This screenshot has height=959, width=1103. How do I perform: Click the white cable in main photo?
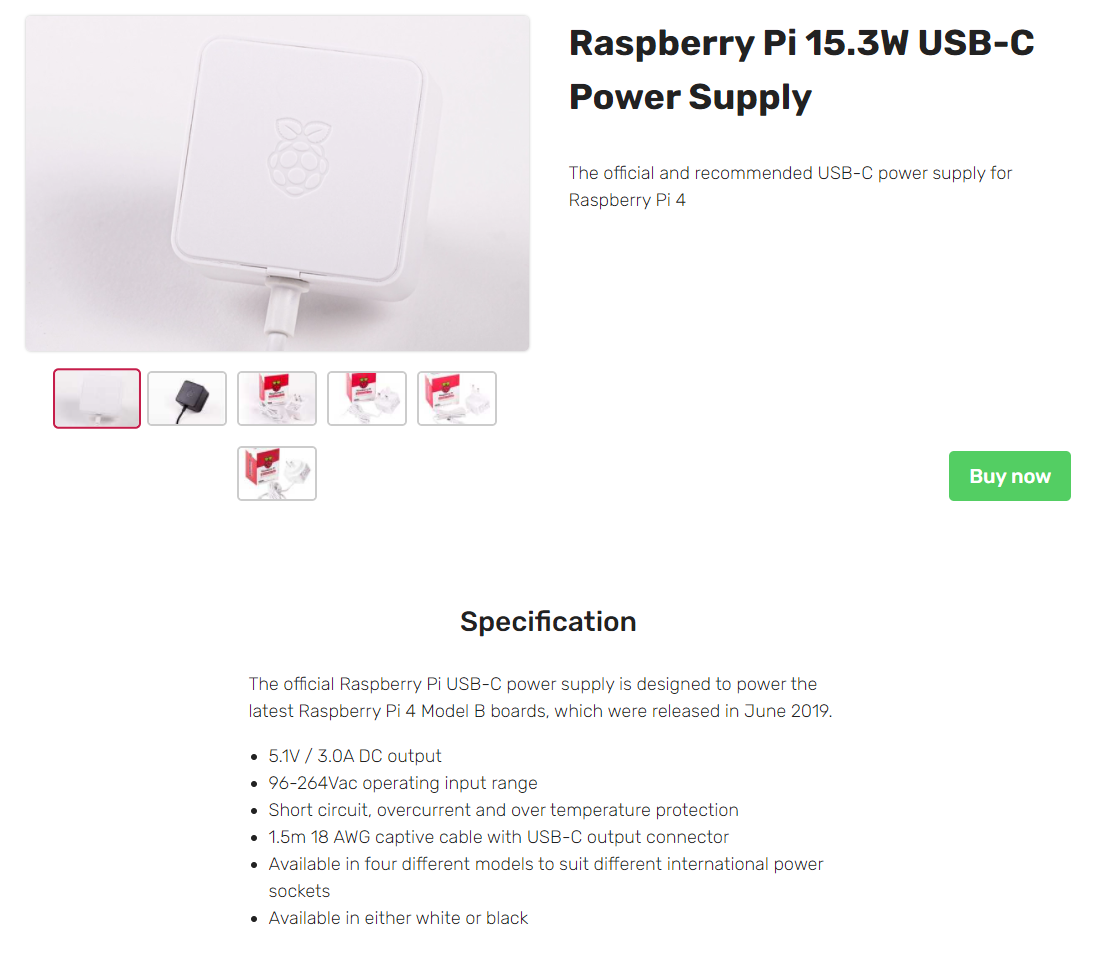(x=283, y=313)
